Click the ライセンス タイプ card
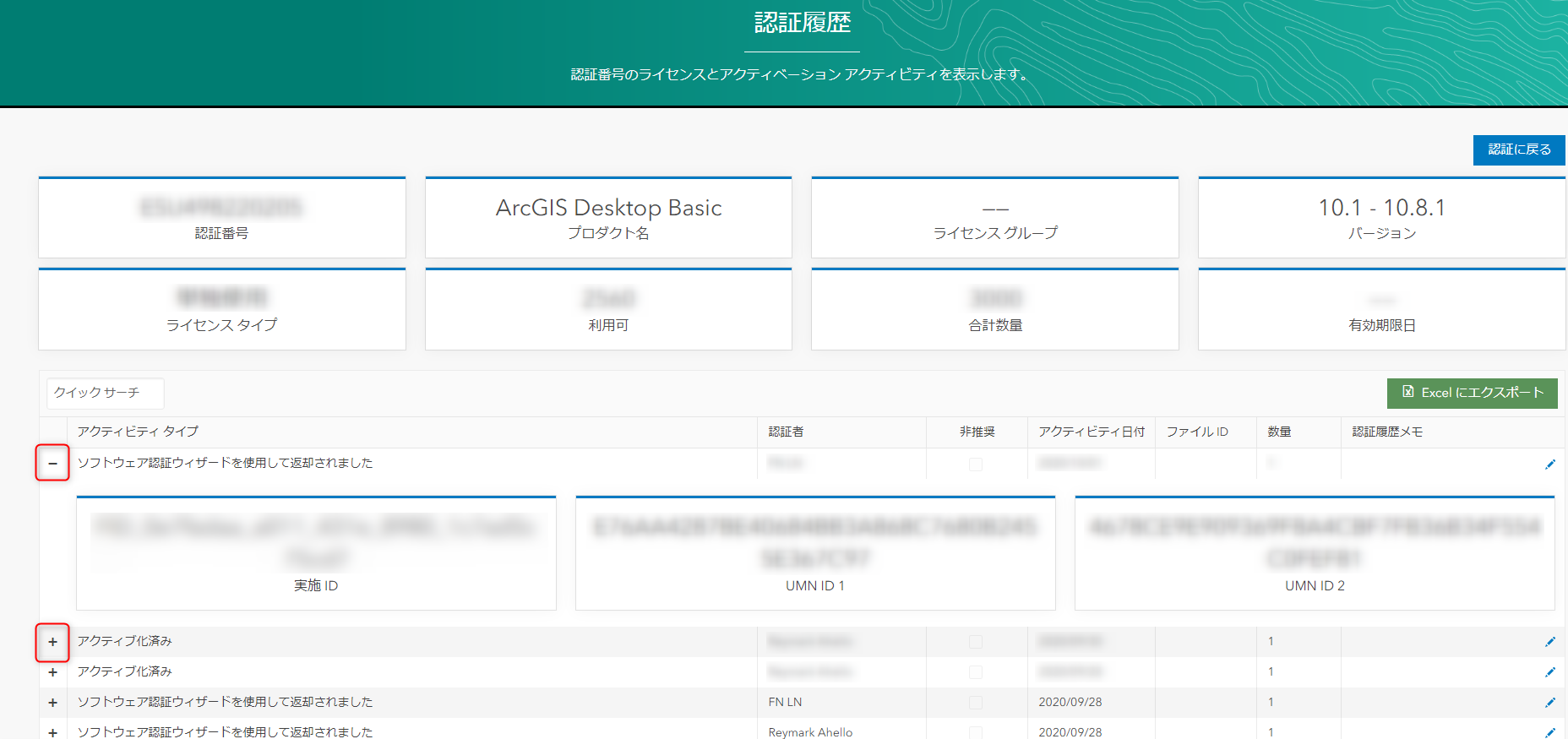Viewport: 1568px width, 739px height. coord(222,309)
